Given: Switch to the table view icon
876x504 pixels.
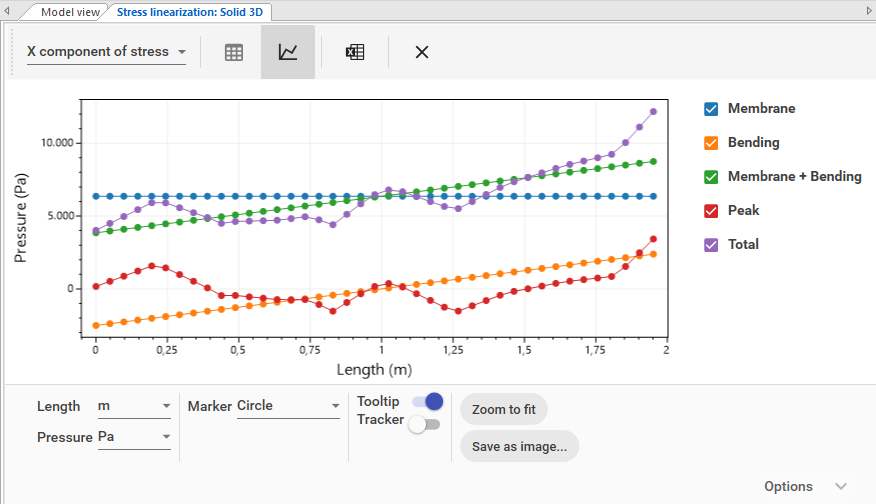Looking at the screenshot, I should pos(234,52).
